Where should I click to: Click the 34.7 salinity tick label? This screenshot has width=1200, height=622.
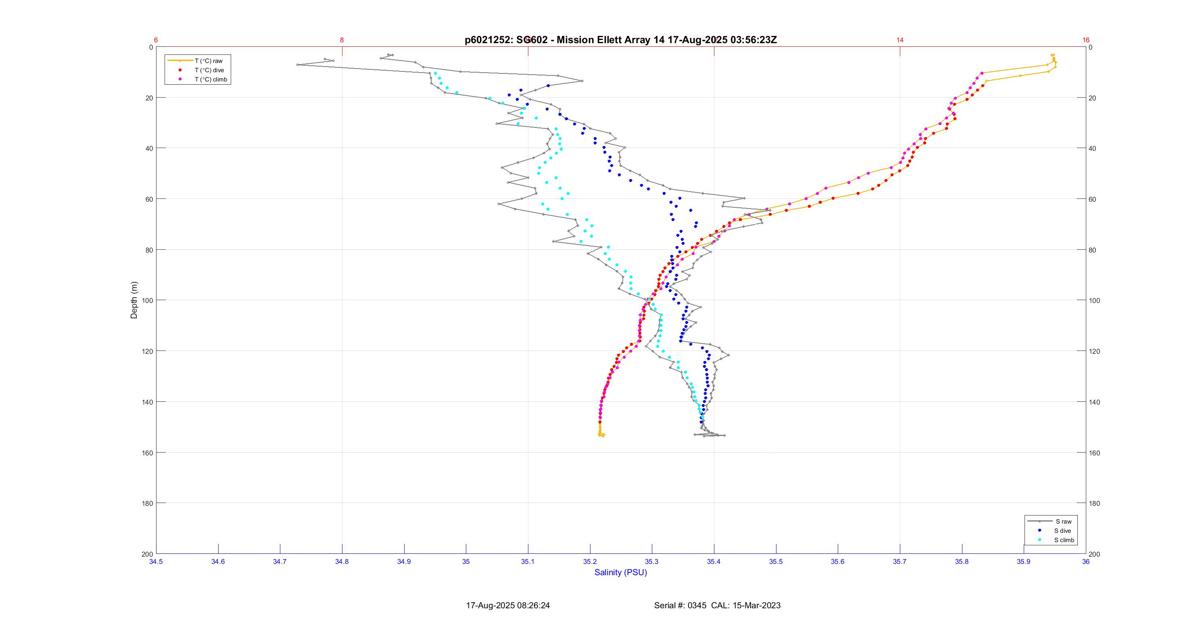tap(280, 561)
